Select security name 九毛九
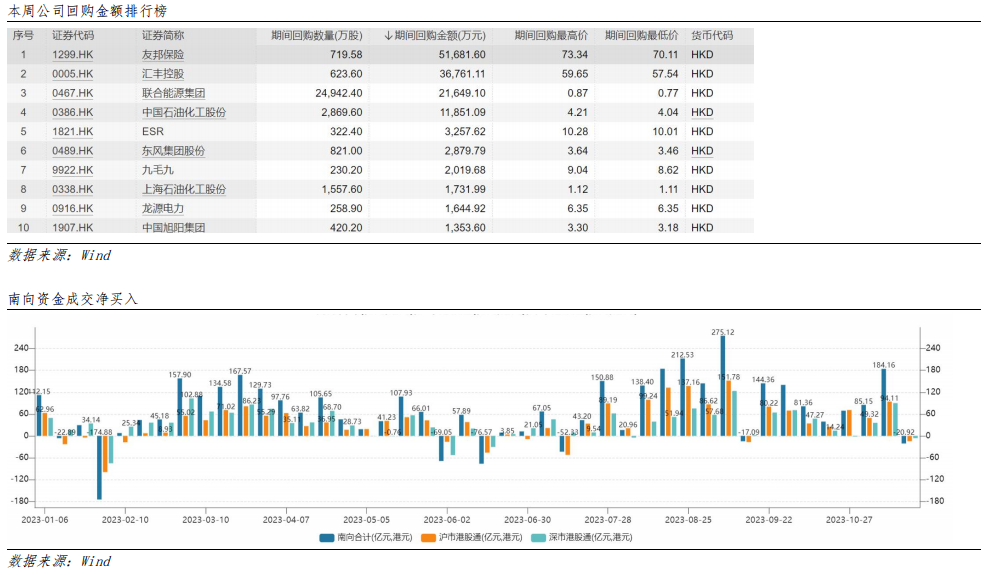The image size is (987, 575). [158, 170]
